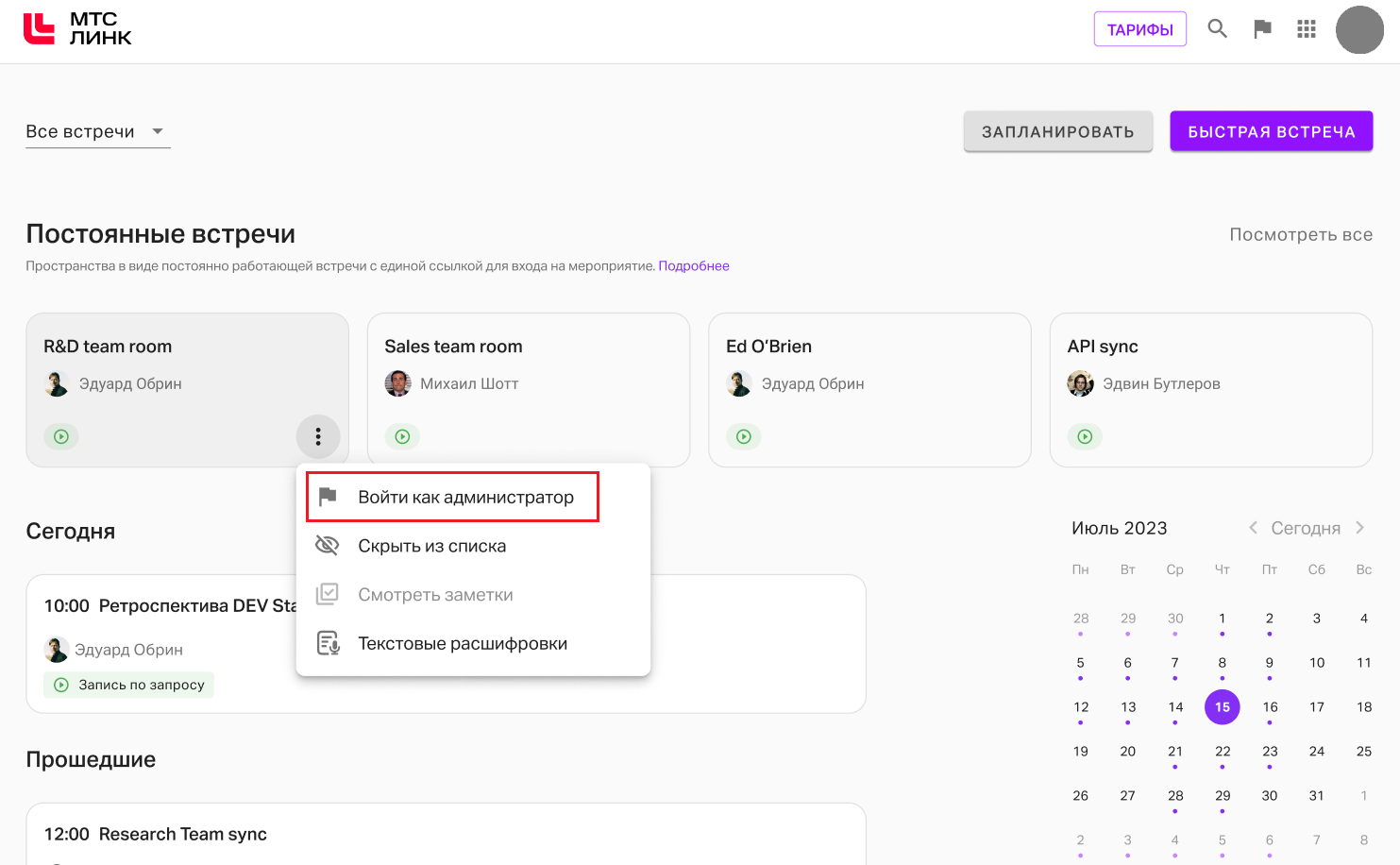Click recording icon on Ed O'Brien card
The height and width of the screenshot is (865, 1400).
tap(744, 436)
